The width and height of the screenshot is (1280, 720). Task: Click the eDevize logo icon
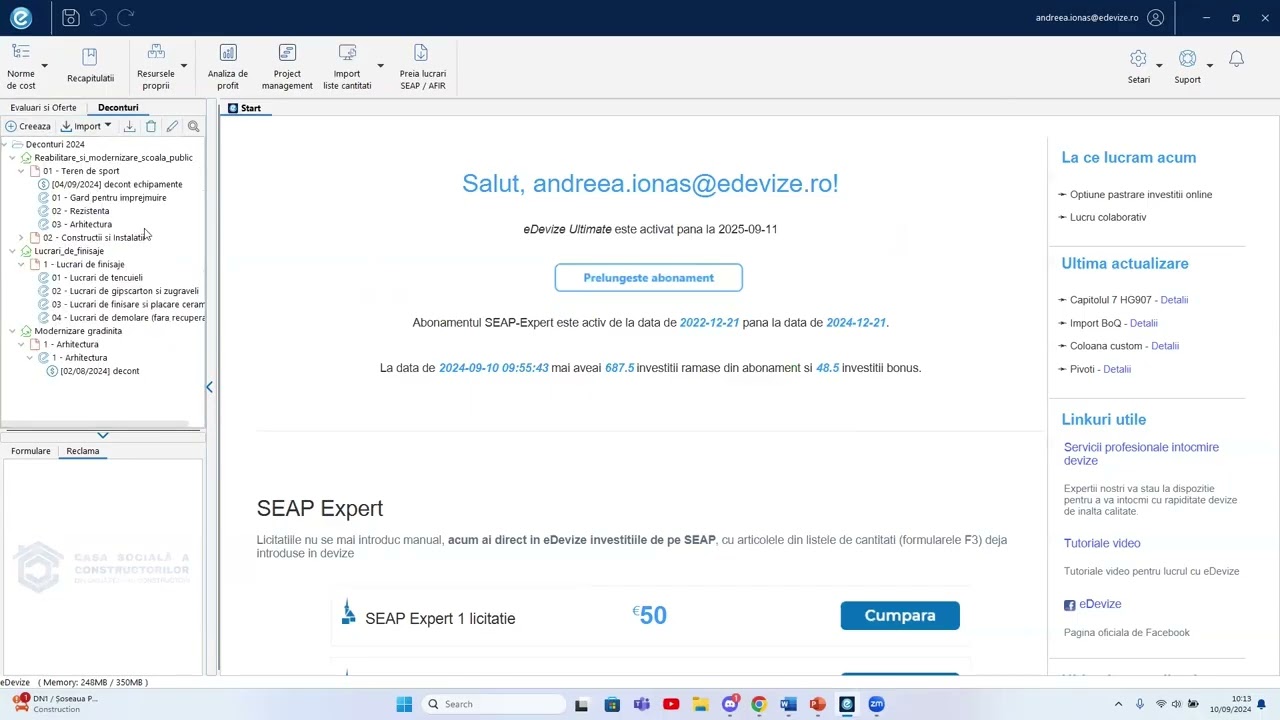pyautogui.click(x=21, y=17)
